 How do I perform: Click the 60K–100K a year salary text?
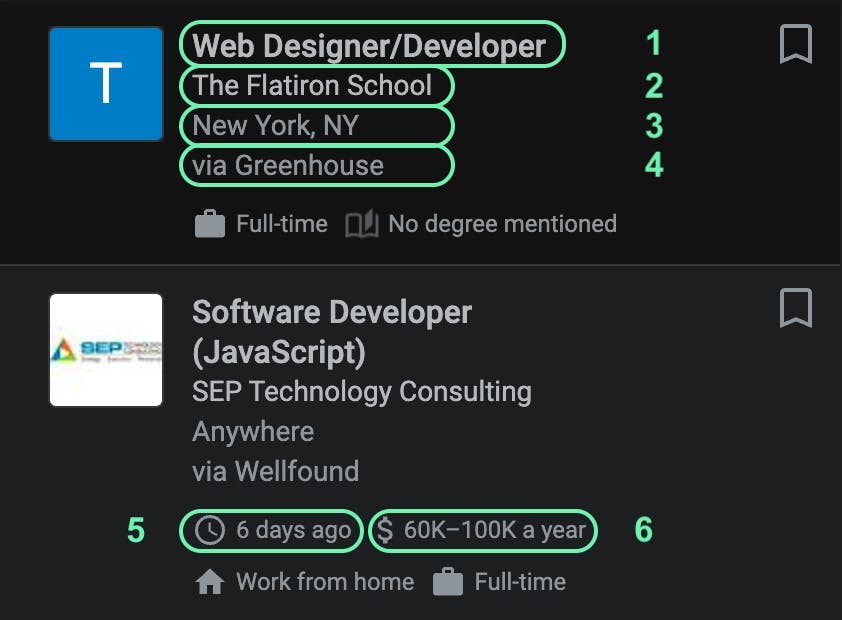(495, 530)
